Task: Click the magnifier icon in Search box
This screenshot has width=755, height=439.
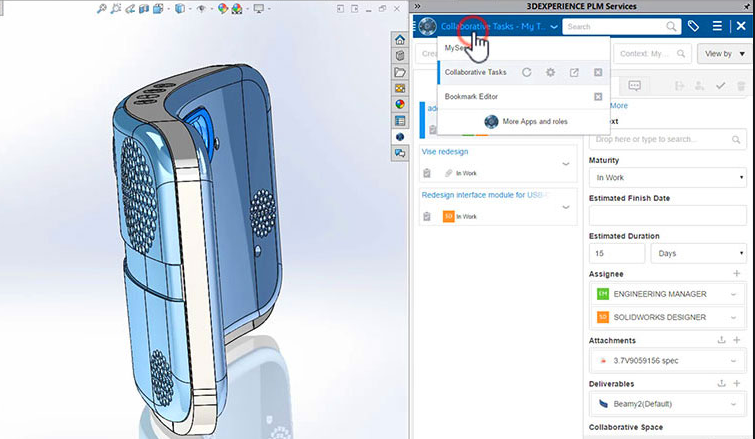Action: click(671, 26)
